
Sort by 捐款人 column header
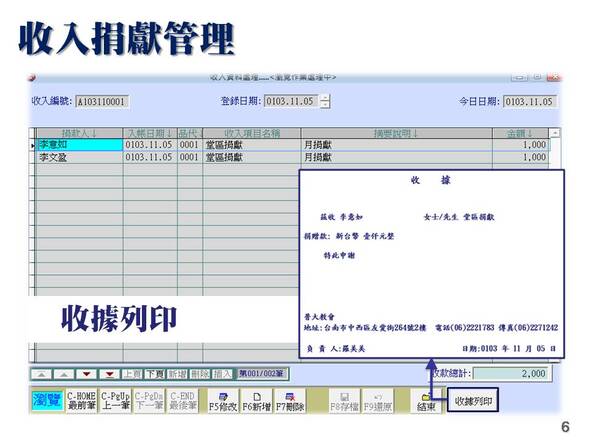80,133
